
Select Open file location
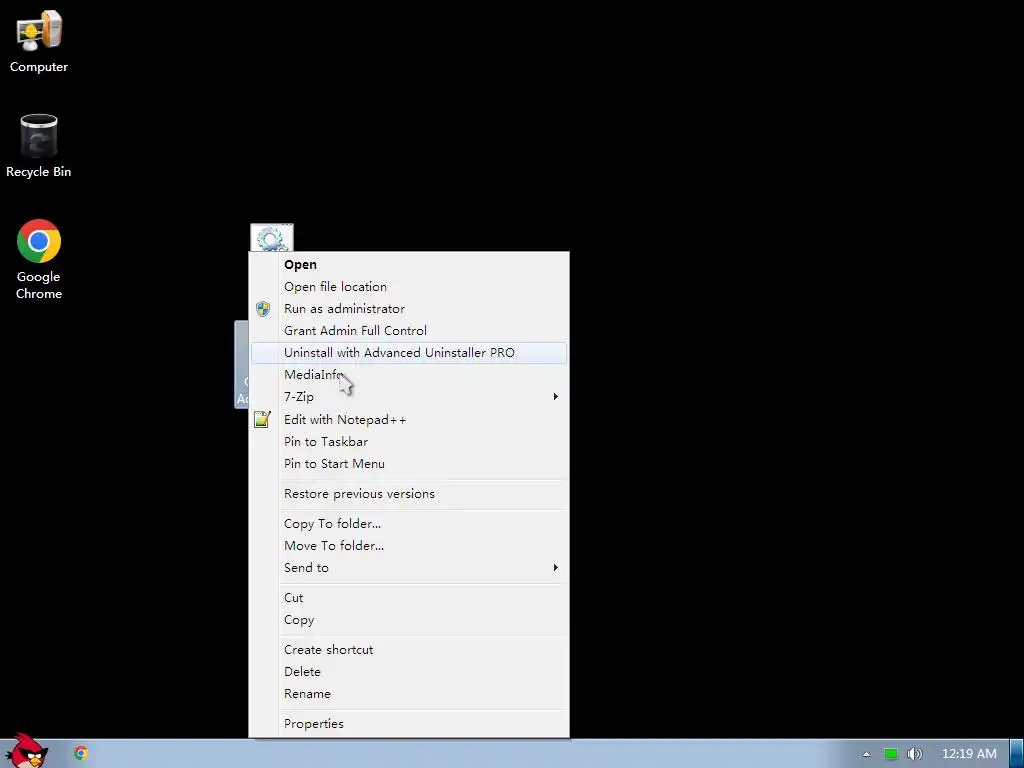pos(409,287)
